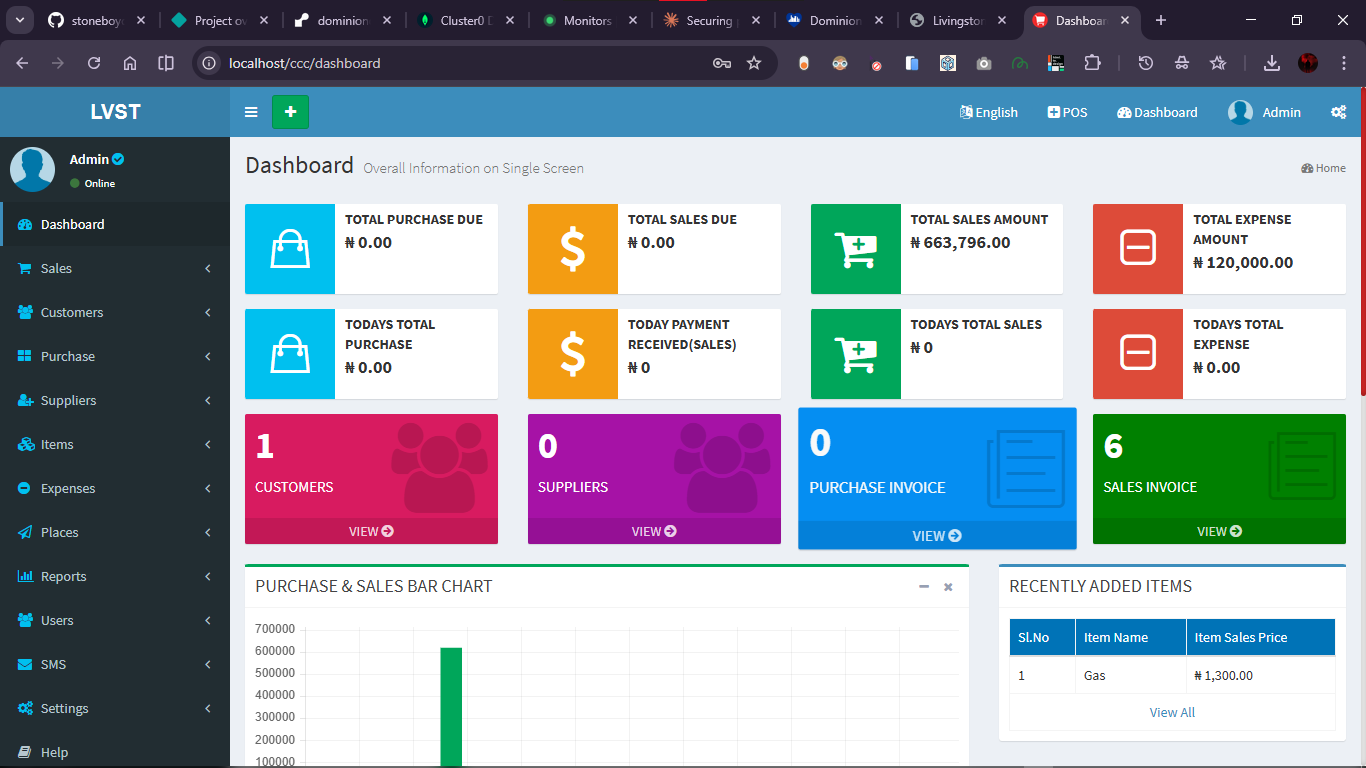1366x768 pixels.
Task: Click the Home icon at top right
Action: 1323,168
